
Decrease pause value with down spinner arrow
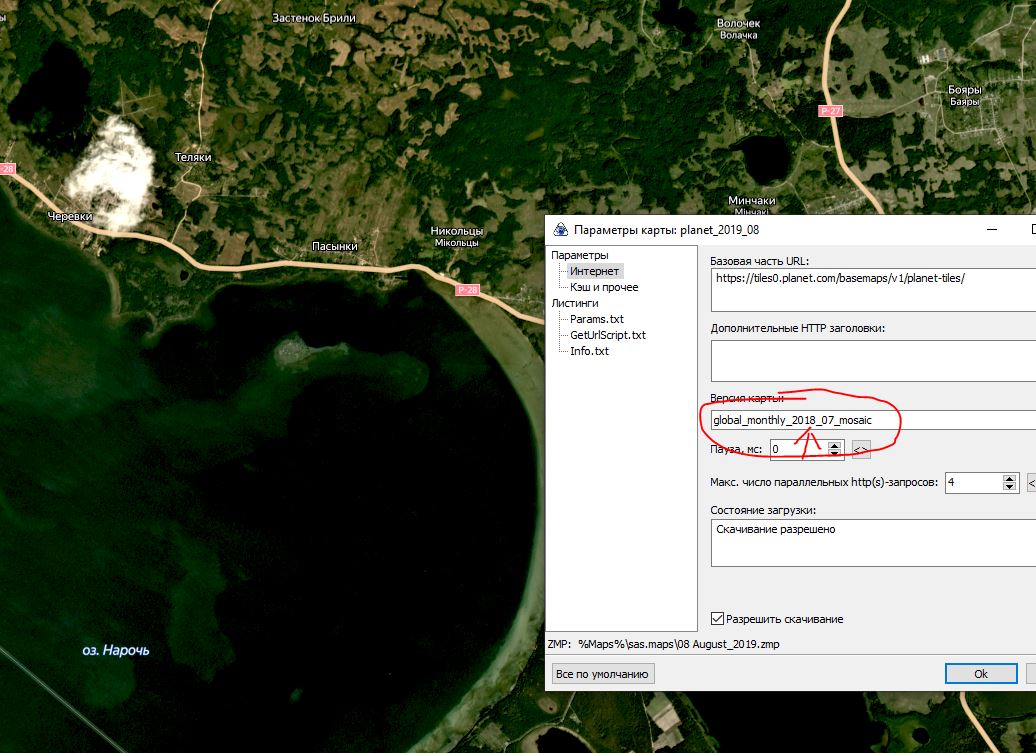coord(836,455)
